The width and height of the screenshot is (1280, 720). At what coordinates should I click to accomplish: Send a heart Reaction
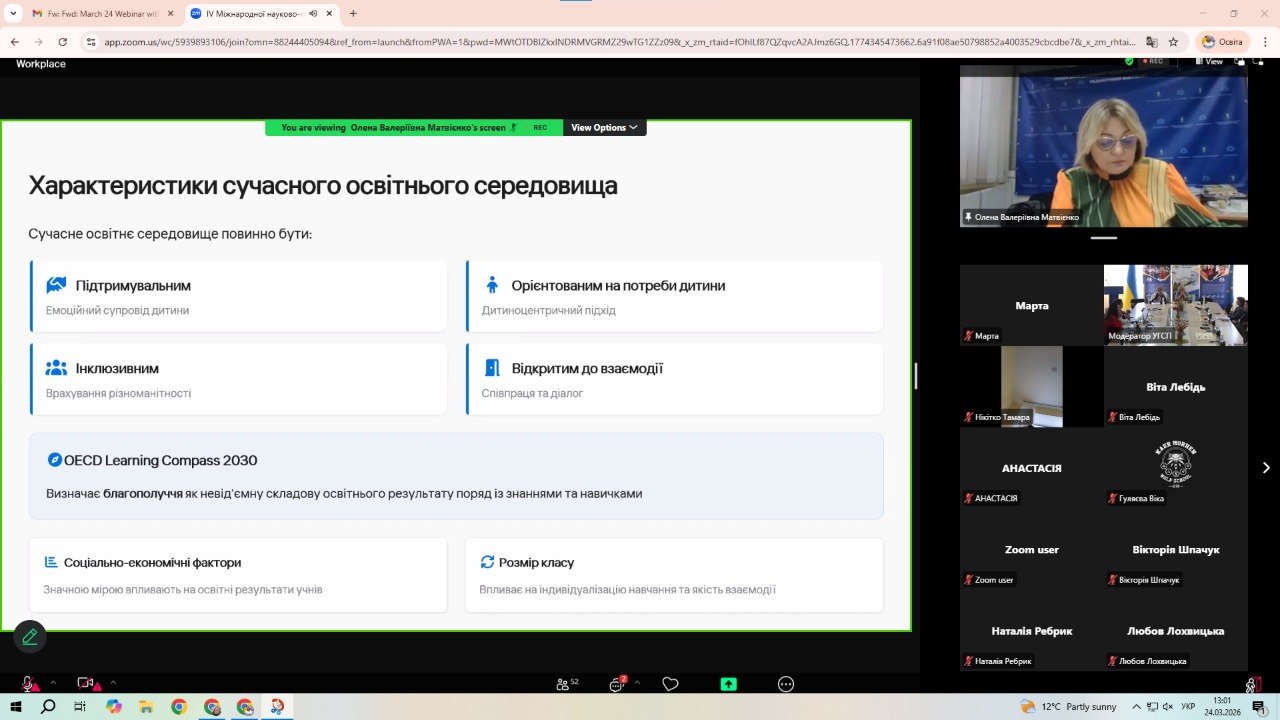pyautogui.click(x=670, y=684)
